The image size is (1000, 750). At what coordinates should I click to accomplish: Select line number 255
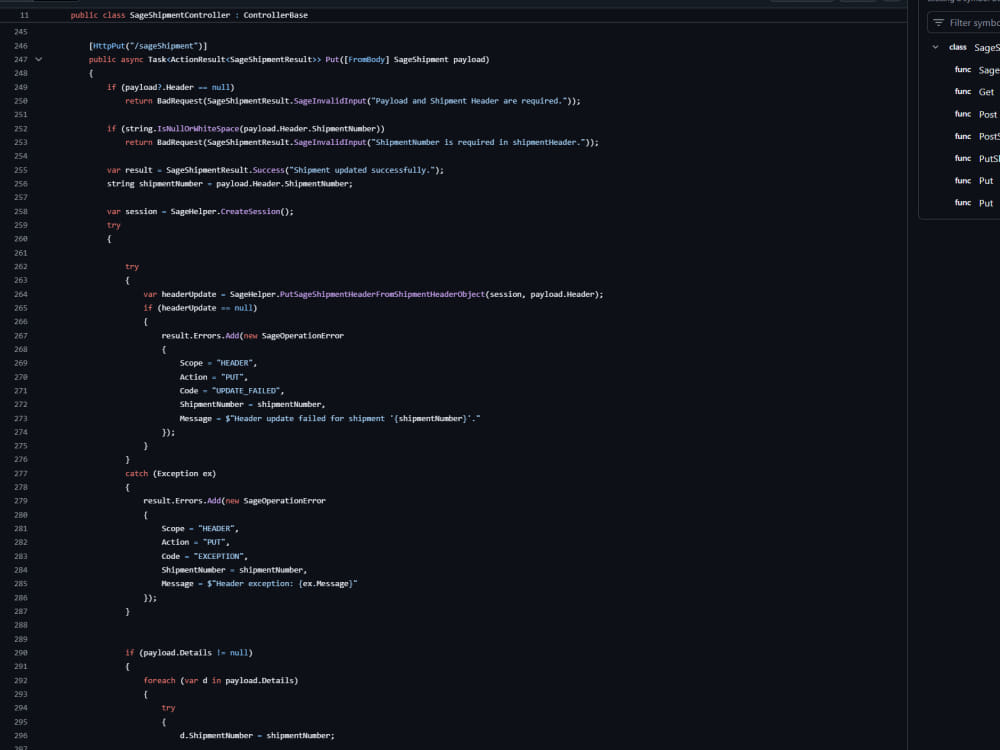tap(21, 170)
